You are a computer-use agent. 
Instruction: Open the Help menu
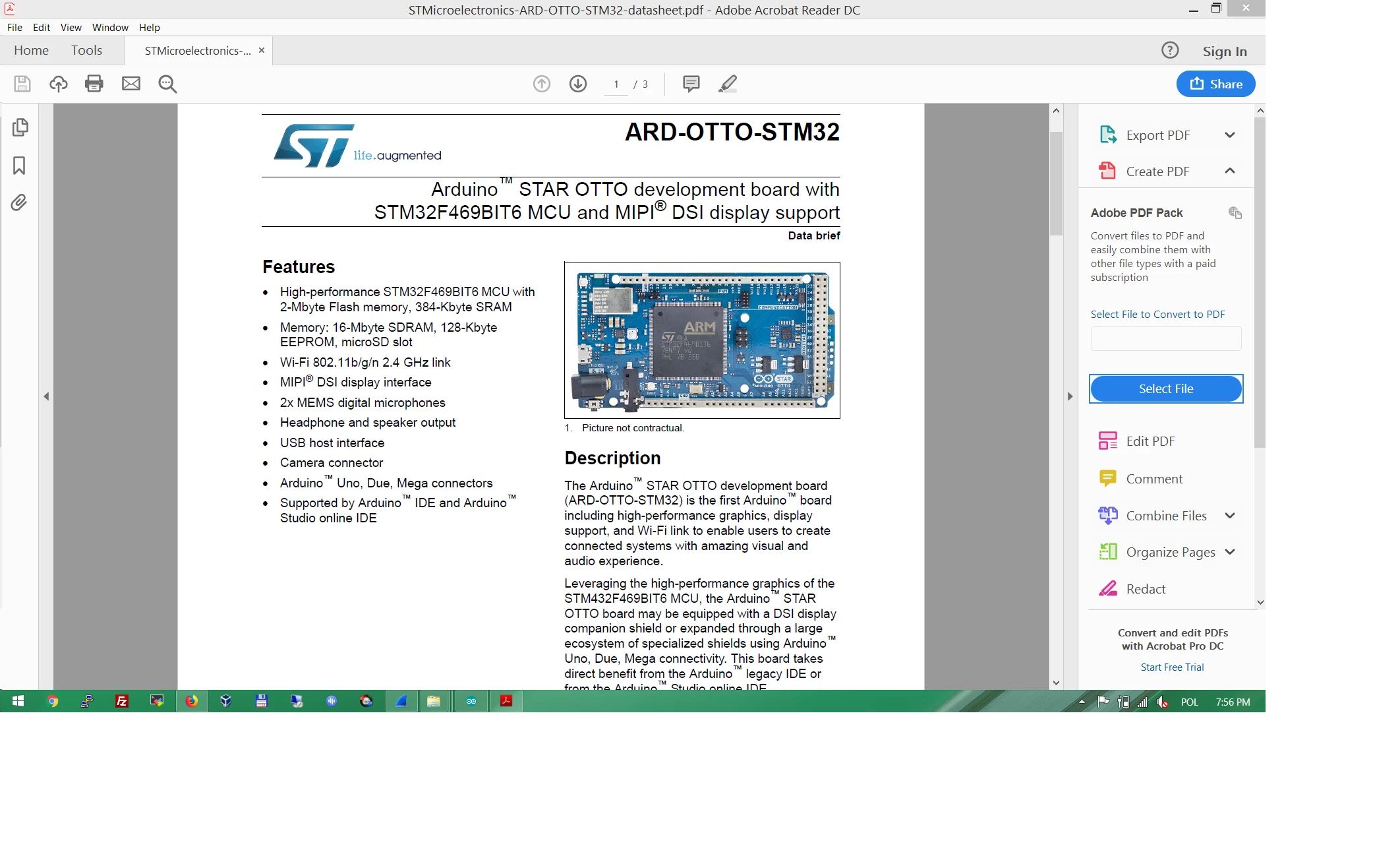pos(150,27)
